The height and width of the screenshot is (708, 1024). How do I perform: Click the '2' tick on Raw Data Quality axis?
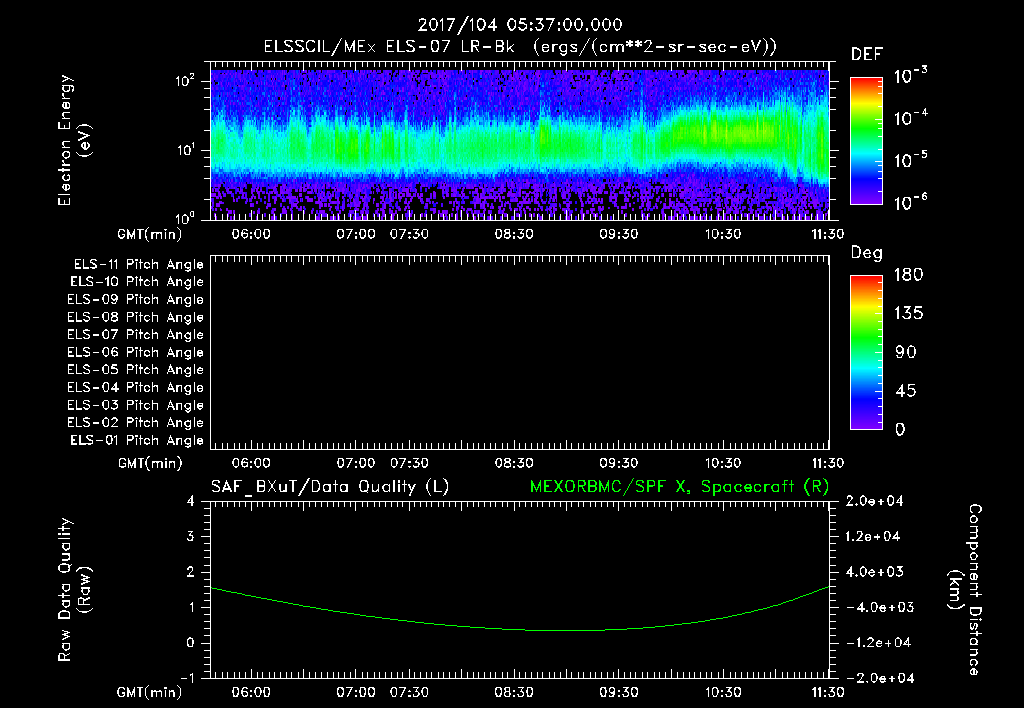[191, 572]
